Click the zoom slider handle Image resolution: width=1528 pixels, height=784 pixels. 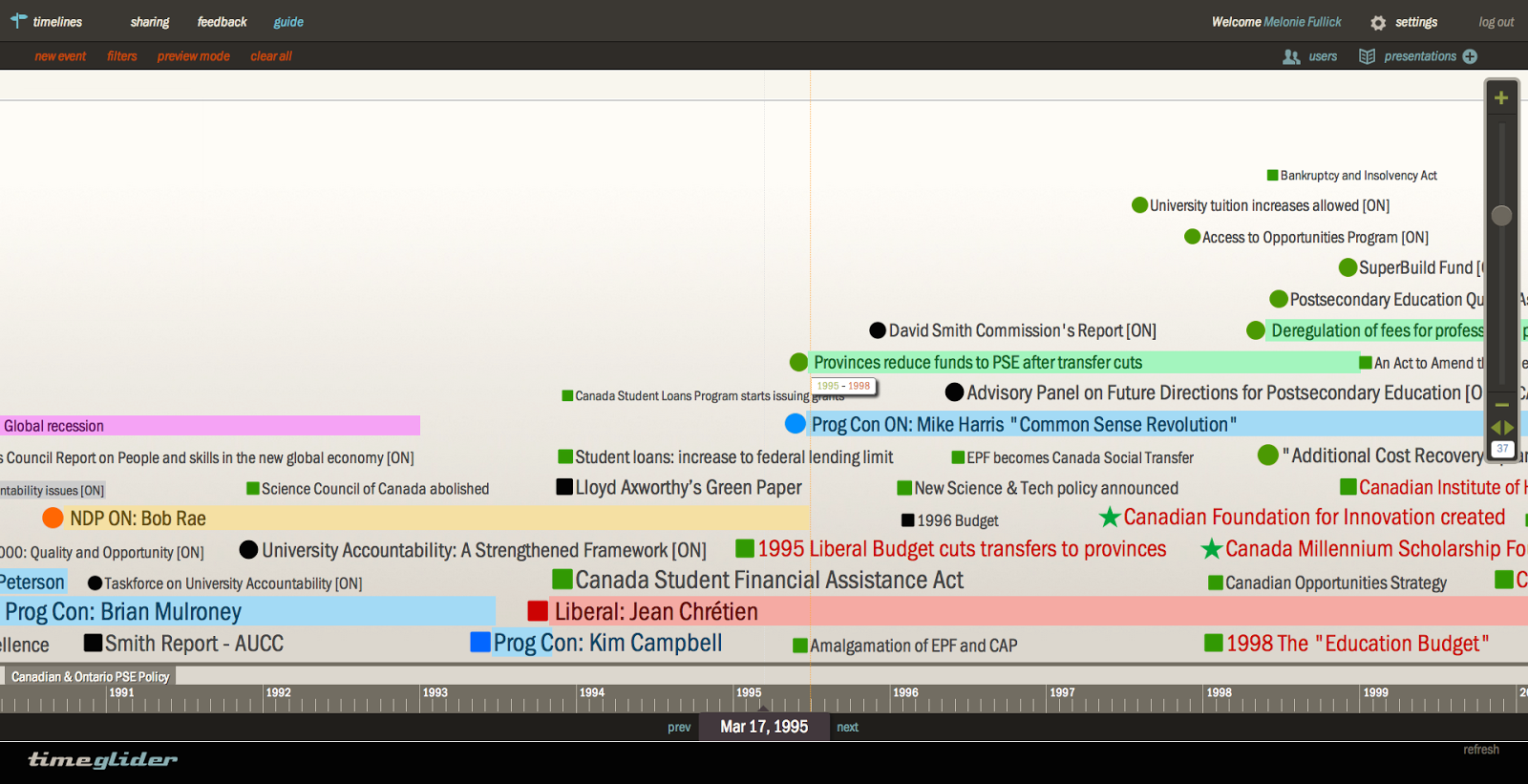(x=1501, y=216)
